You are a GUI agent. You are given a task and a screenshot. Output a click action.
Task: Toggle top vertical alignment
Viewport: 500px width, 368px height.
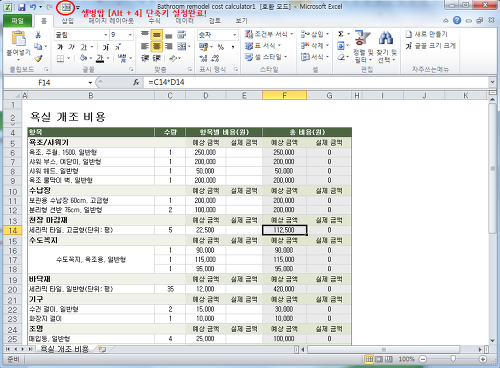click(x=144, y=34)
